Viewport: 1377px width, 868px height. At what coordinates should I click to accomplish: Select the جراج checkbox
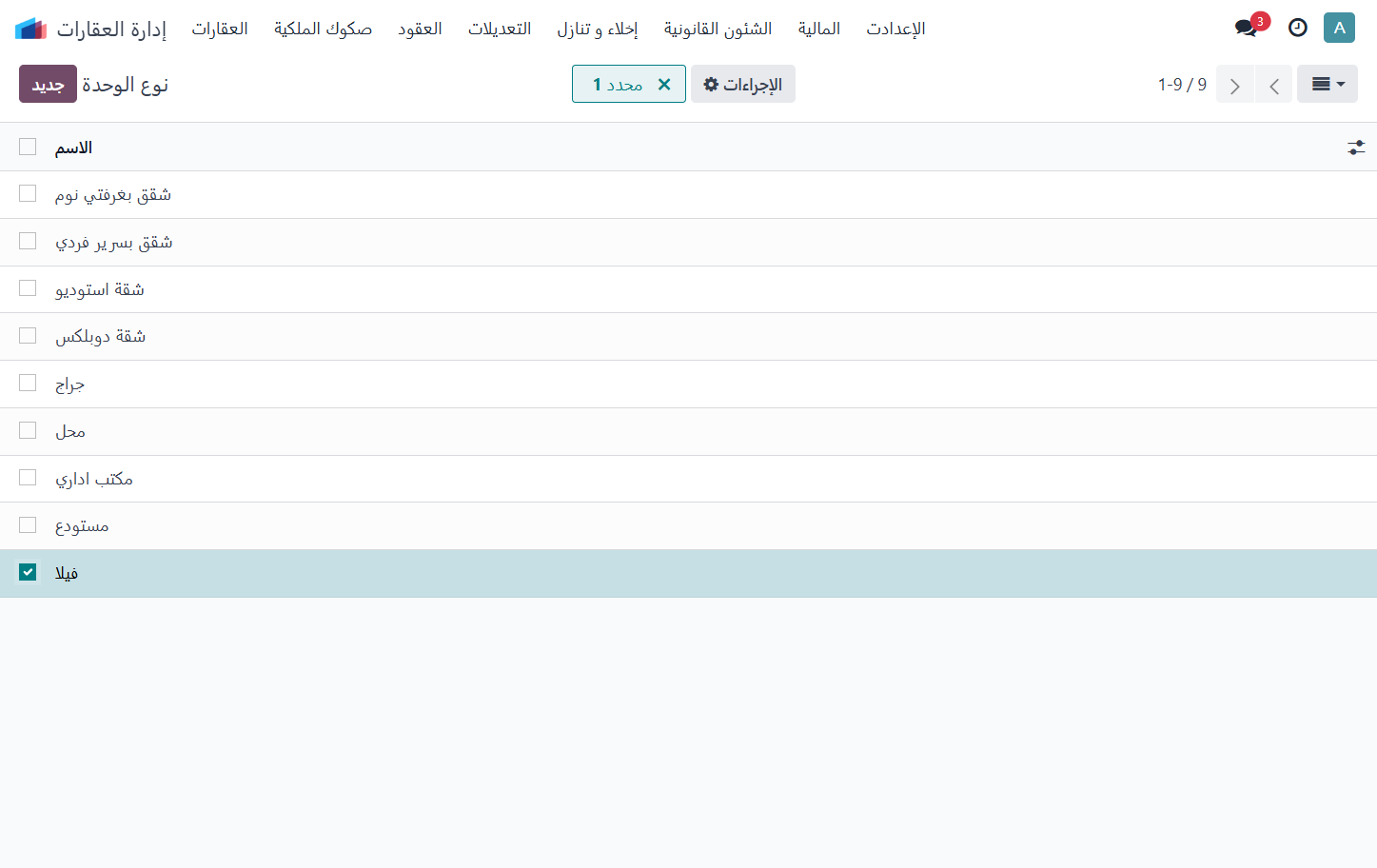28,383
